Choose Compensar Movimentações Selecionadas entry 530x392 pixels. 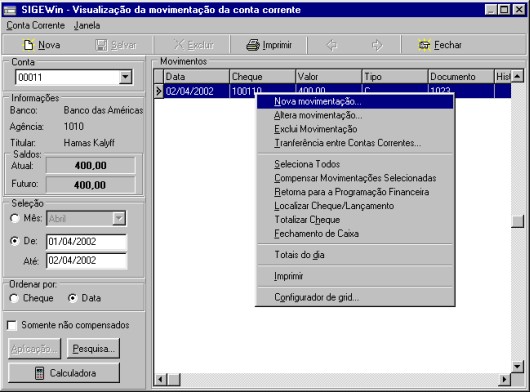(355, 178)
